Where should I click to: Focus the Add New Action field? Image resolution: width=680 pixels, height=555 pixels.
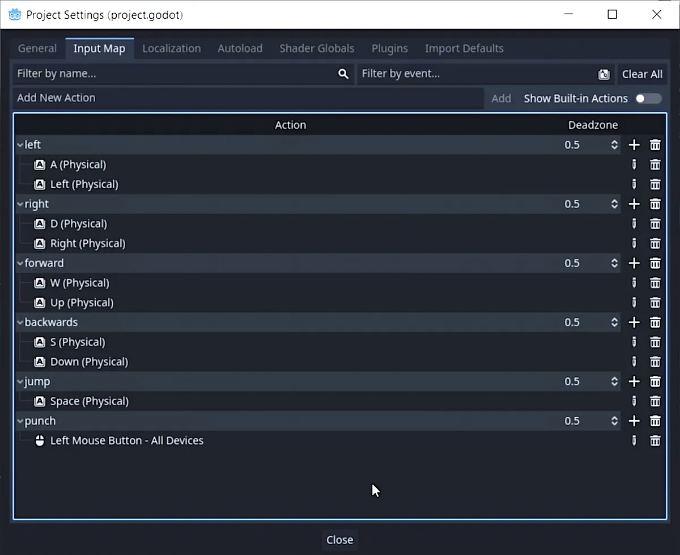click(248, 98)
